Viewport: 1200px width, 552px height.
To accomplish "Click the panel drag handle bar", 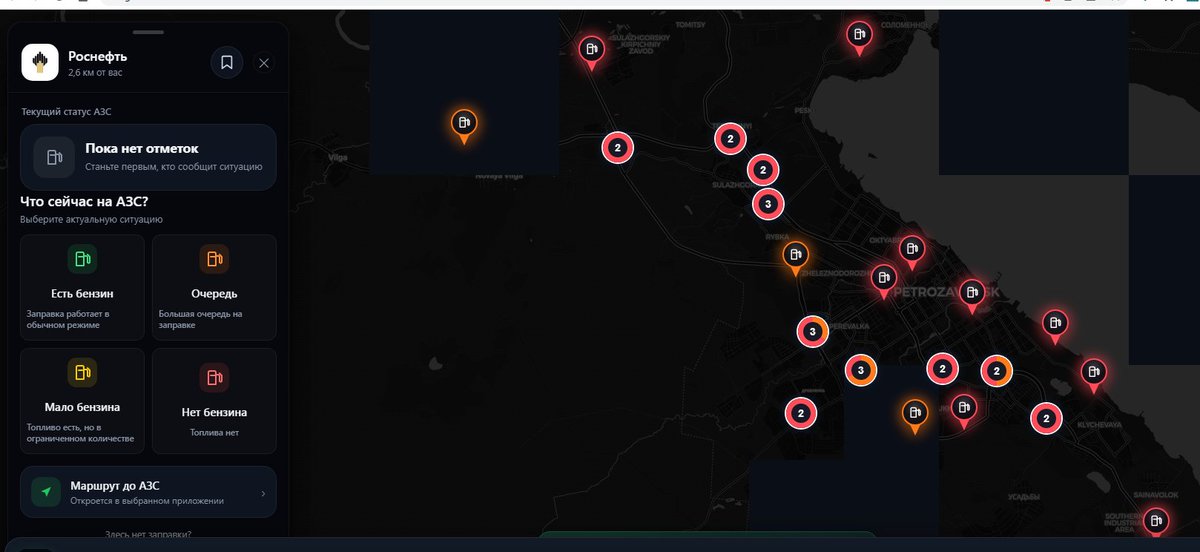I will click(x=148, y=32).
